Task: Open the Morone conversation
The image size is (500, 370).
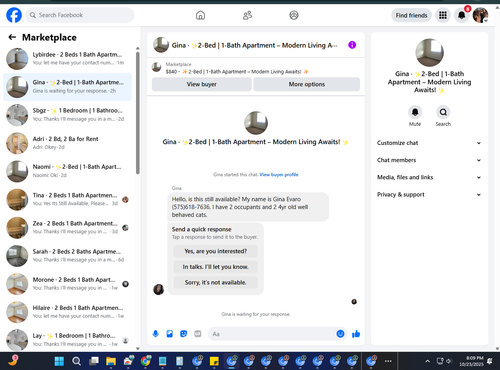Action: tap(68, 284)
